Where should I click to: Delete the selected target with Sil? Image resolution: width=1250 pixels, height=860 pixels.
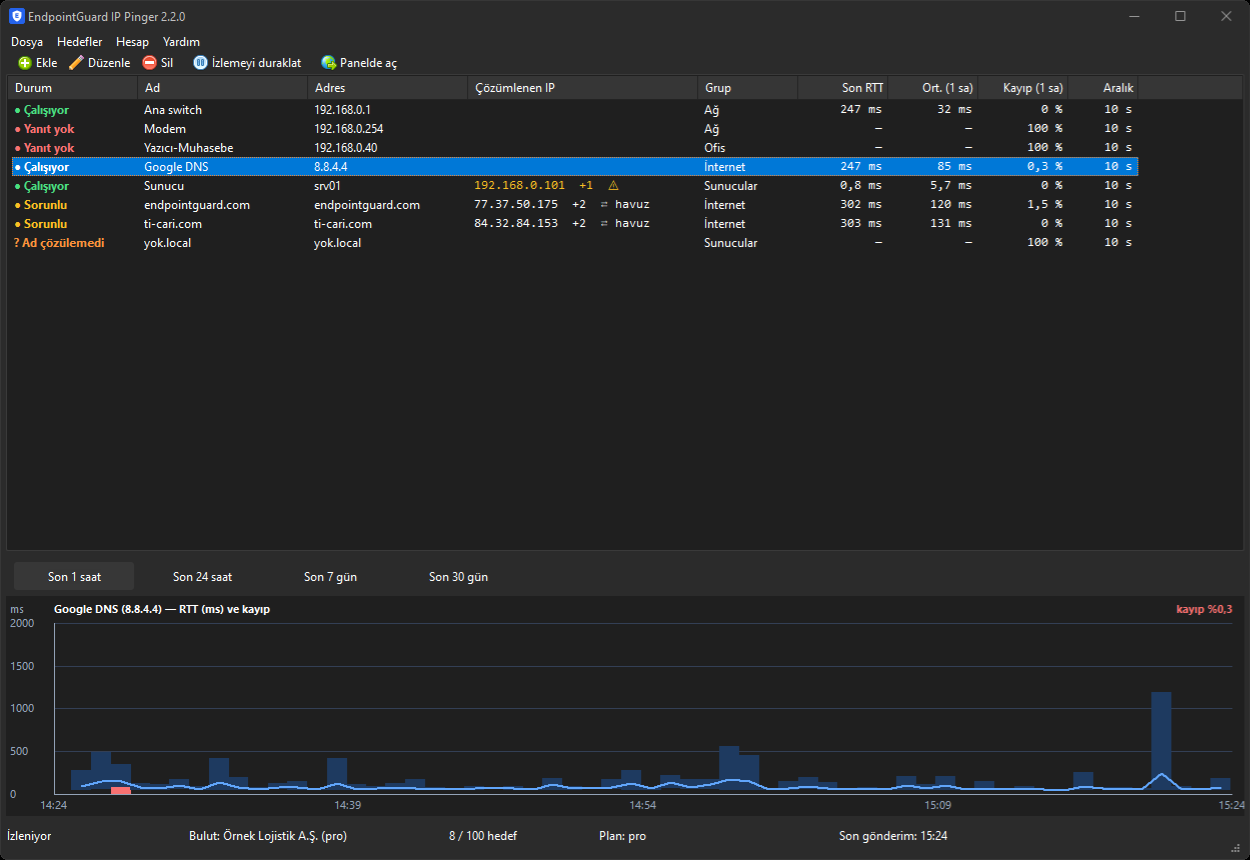point(158,63)
